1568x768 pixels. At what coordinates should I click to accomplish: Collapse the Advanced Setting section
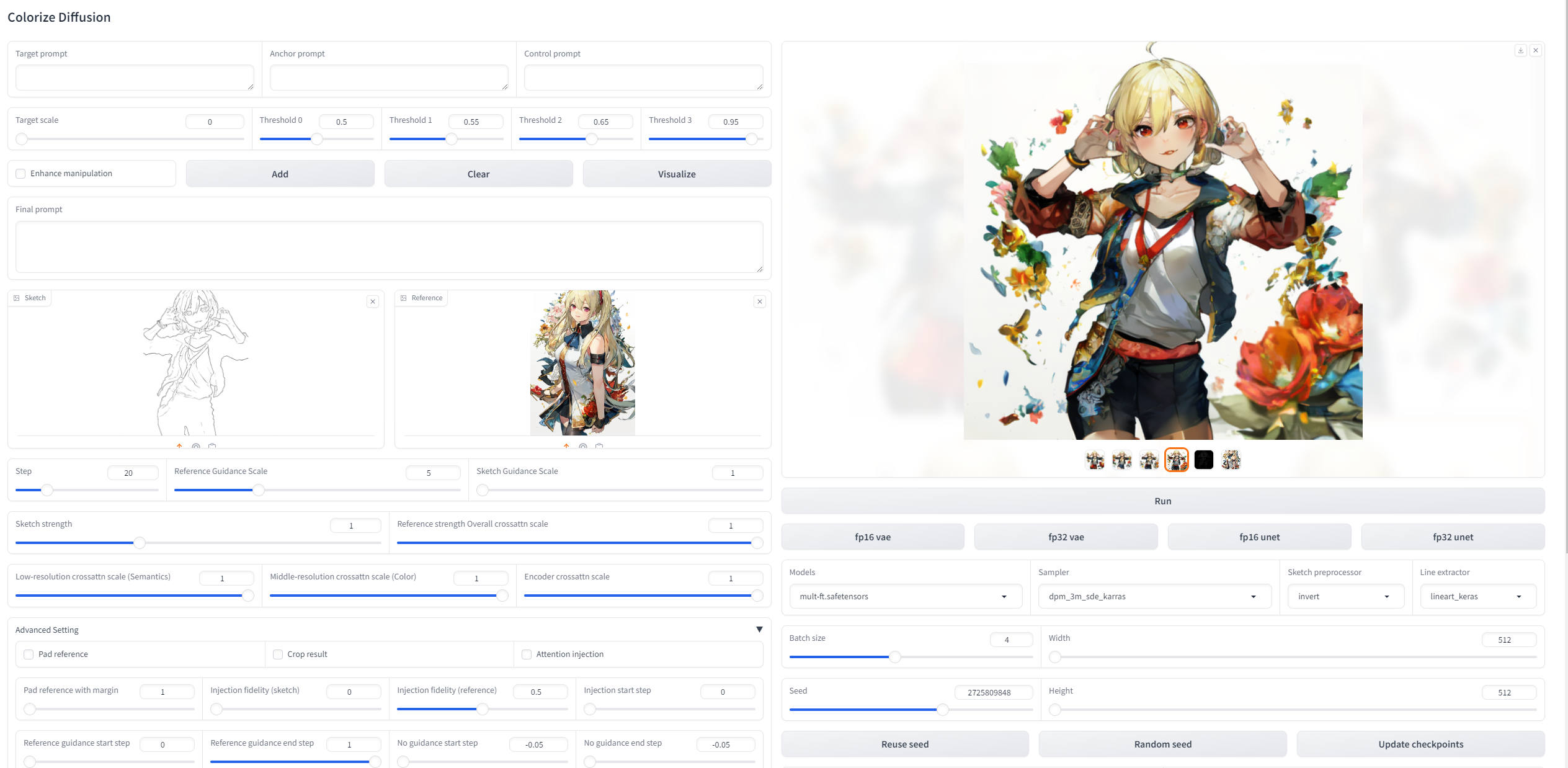(x=759, y=630)
